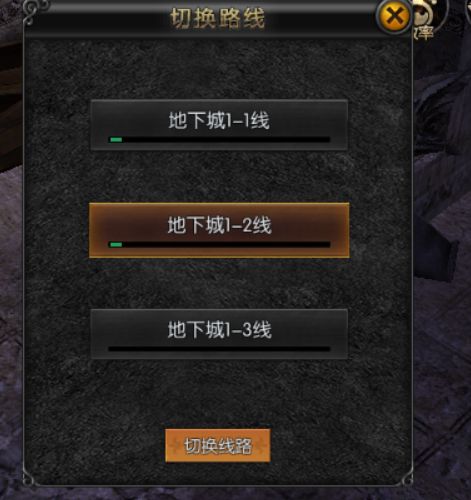Click the green load indicator of 地下城1-2线
The height and width of the screenshot is (500, 471).
click(x=116, y=245)
